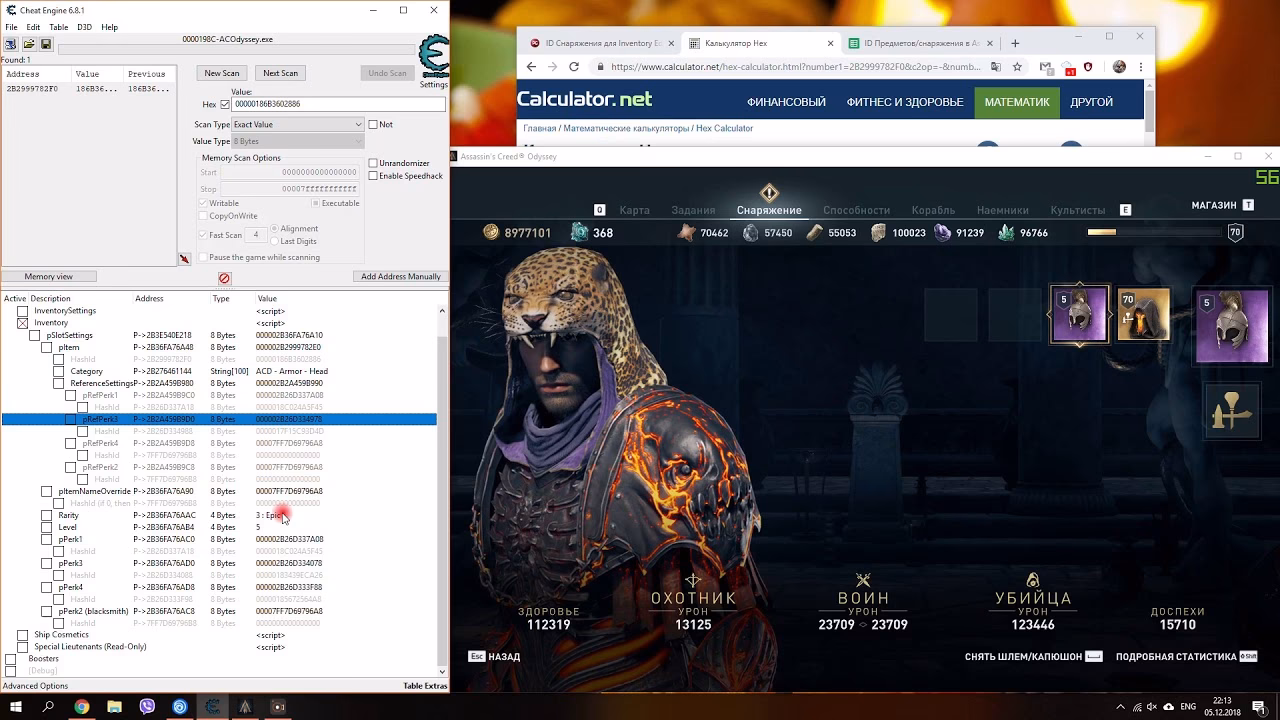Screen dimensions: 1280x720
Task: Switch to the Способности game tab
Action: coord(856,210)
